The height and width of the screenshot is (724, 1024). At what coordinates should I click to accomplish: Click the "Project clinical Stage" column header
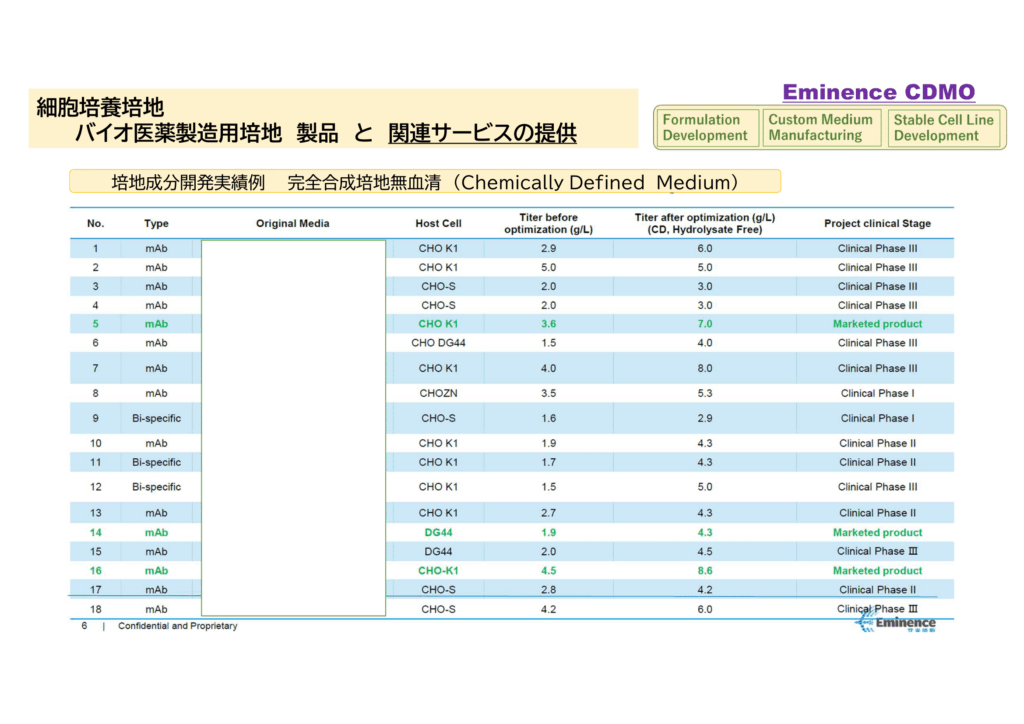pos(877,223)
